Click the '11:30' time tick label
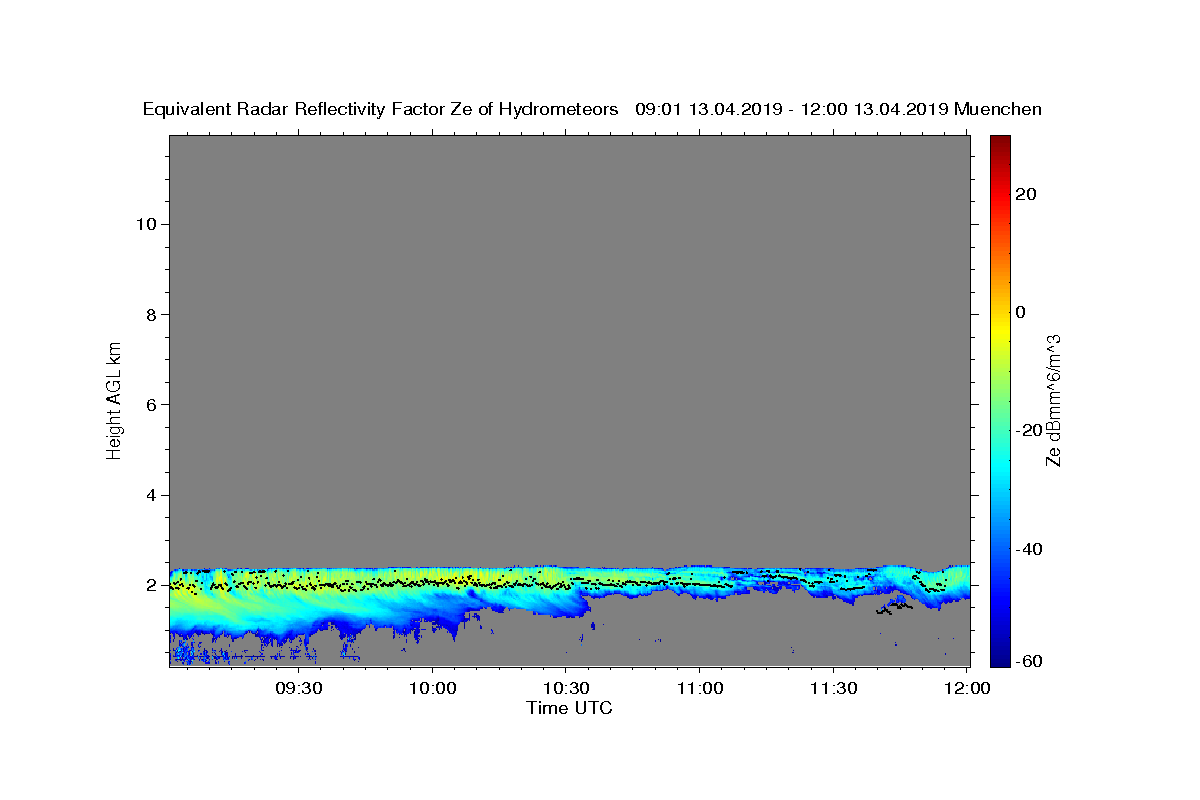 tap(833, 688)
